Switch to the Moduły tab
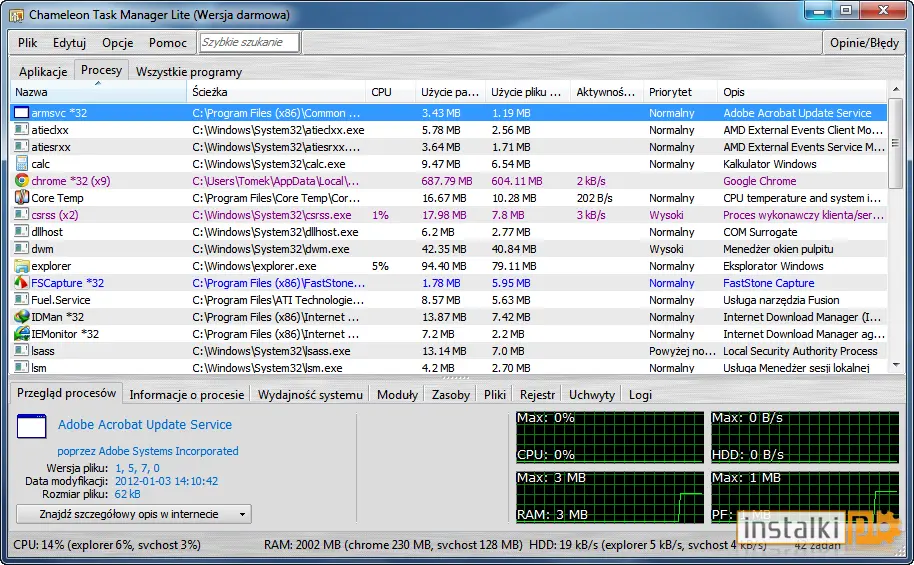This screenshot has width=914, height=565. point(398,395)
